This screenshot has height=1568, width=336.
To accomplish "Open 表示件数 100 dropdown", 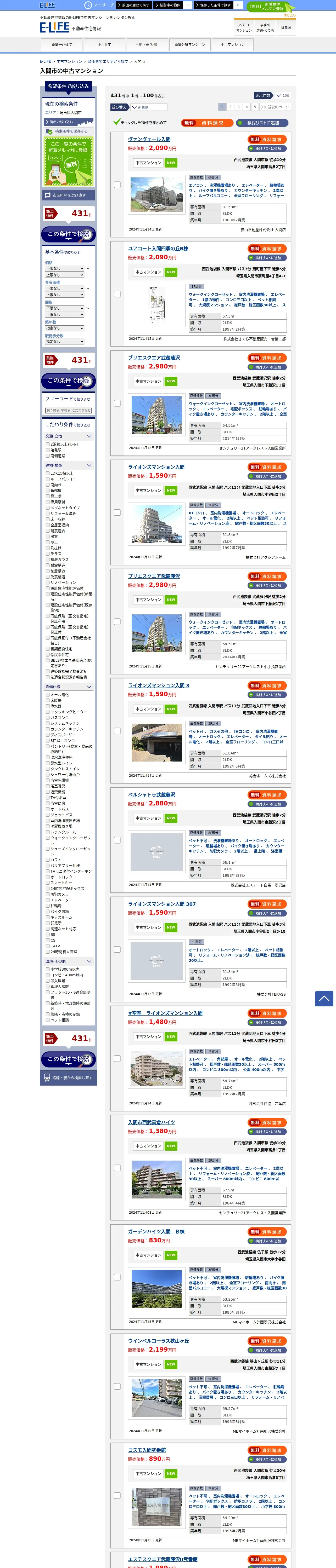I will [x=282, y=96].
